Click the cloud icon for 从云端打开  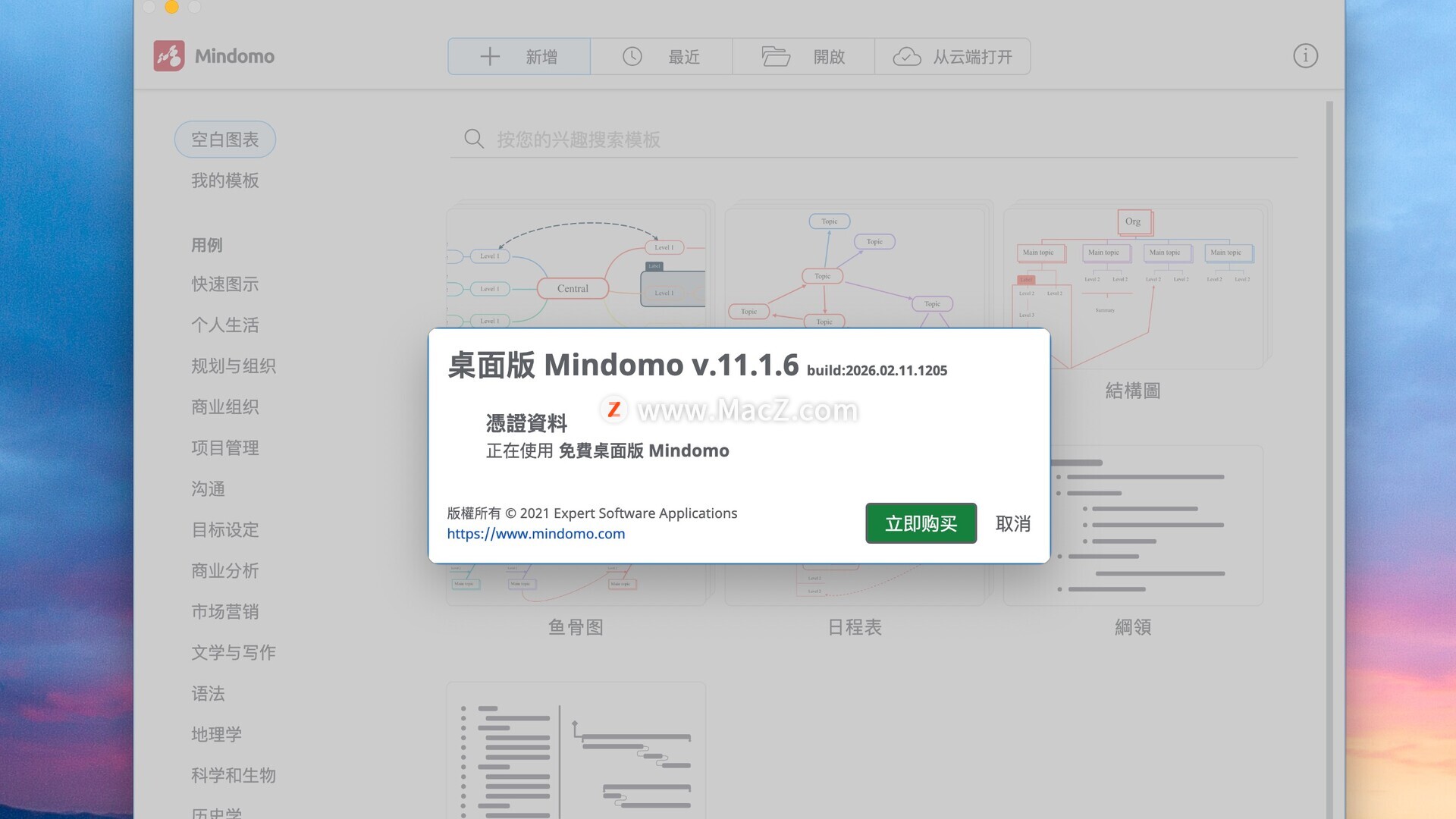click(x=906, y=57)
